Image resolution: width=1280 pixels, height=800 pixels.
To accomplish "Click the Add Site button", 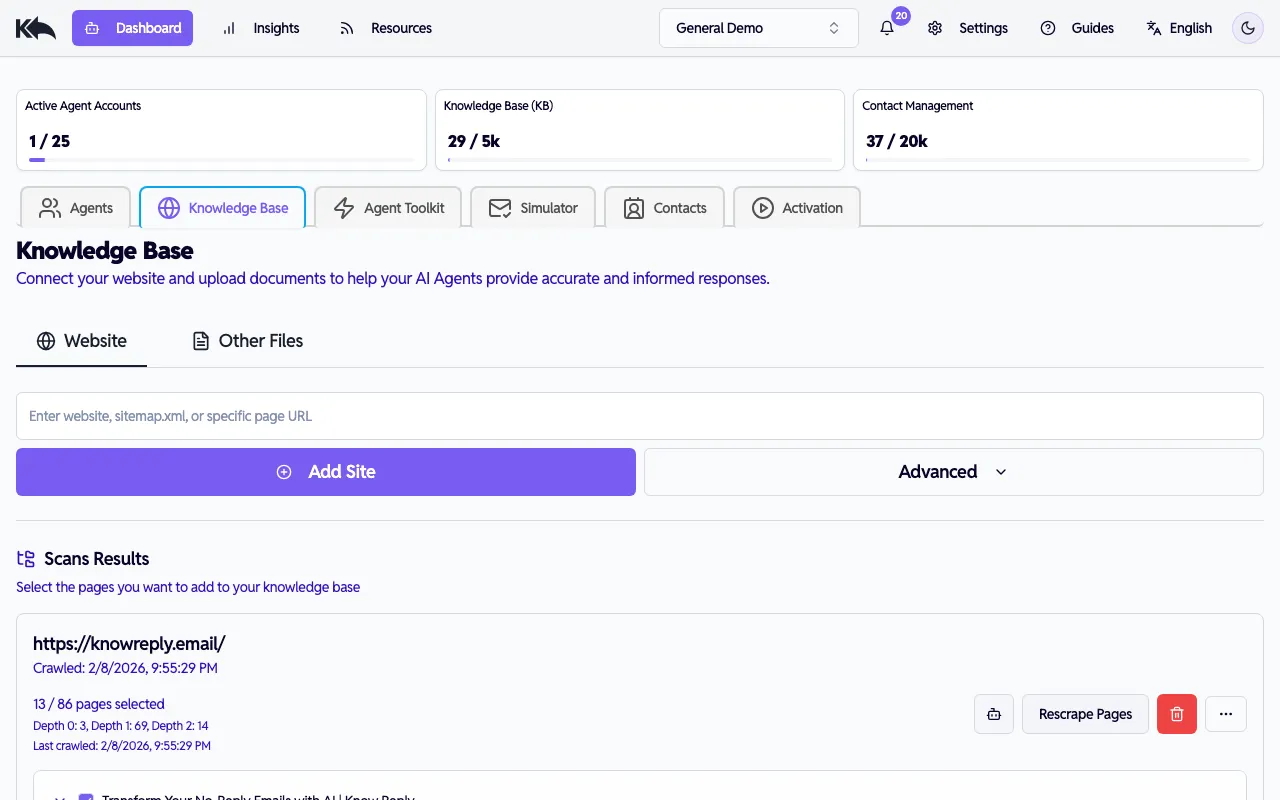I will click(x=325, y=471).
